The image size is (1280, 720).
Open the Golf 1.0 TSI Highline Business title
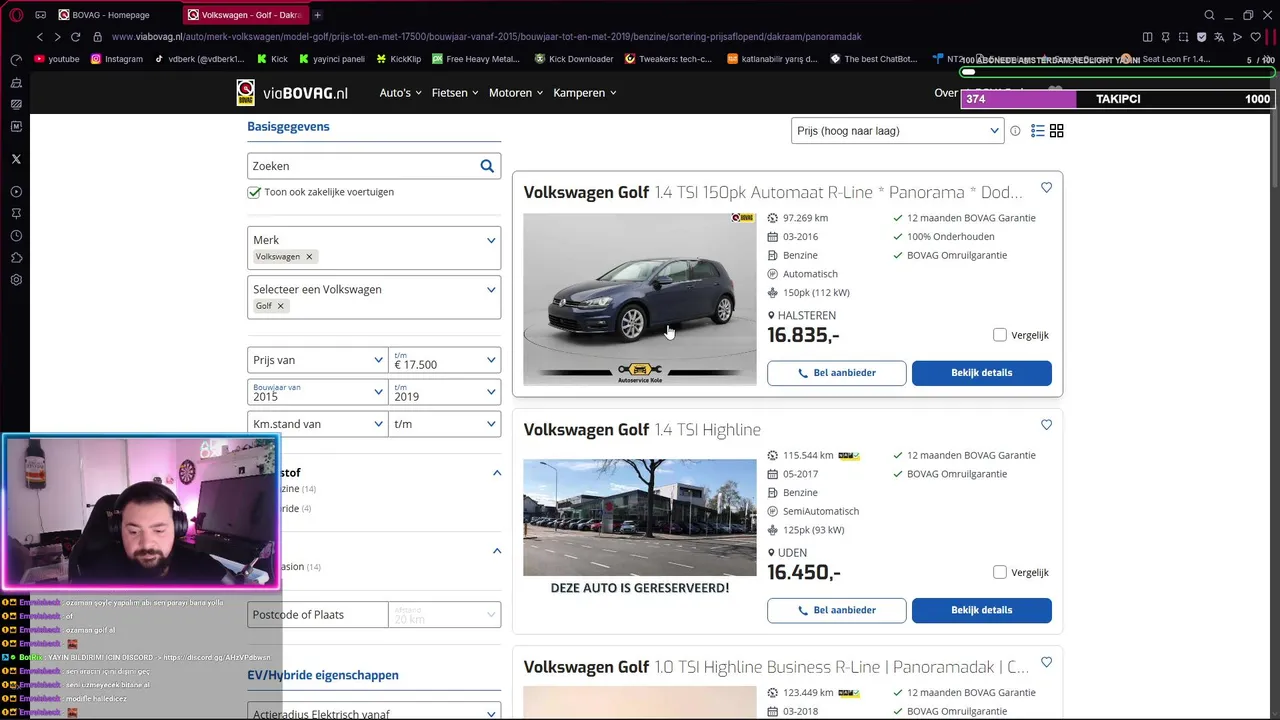click(776, 667)
